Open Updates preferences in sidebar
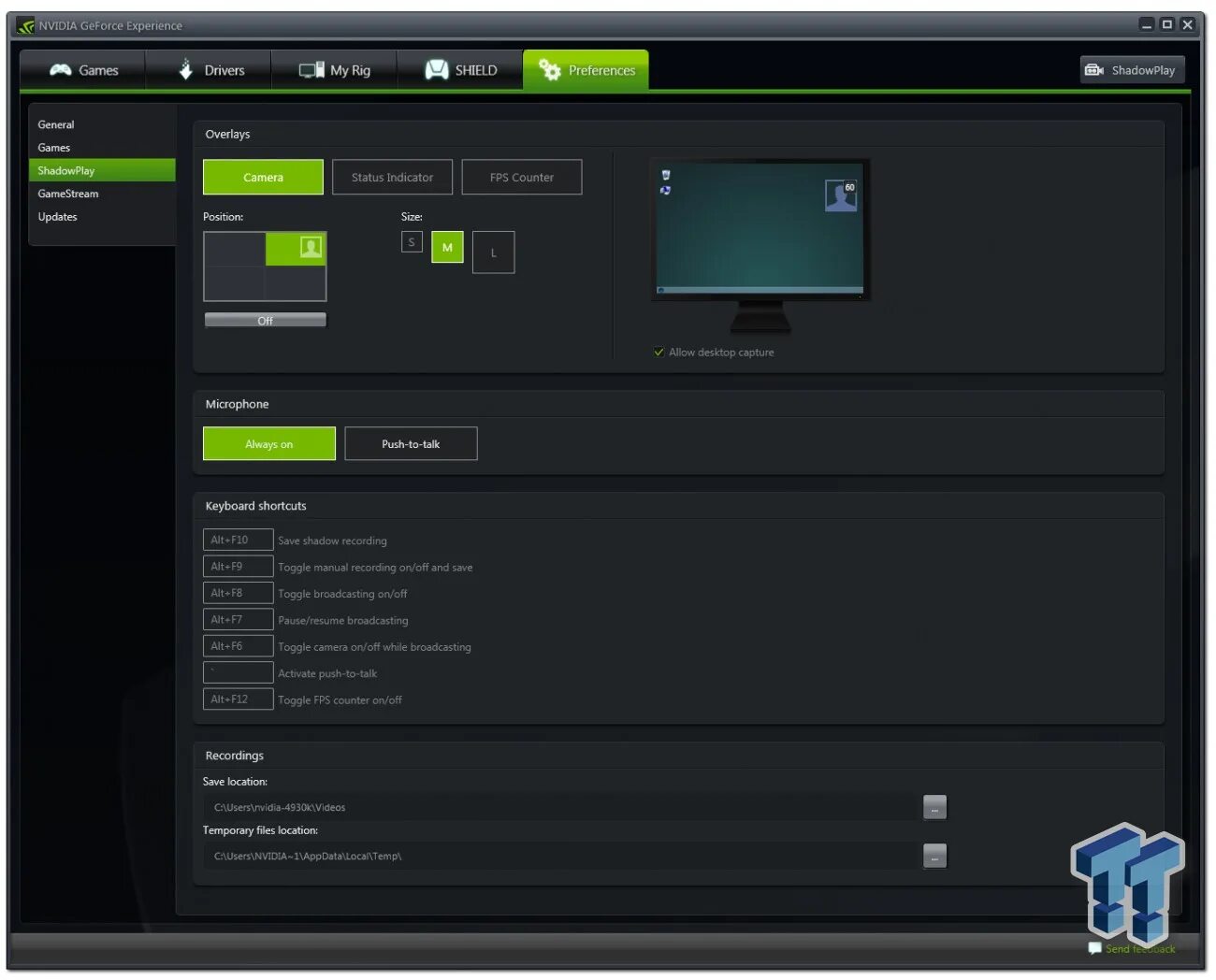The height and width of the screenshot is (980, 1216). [58, 217]
